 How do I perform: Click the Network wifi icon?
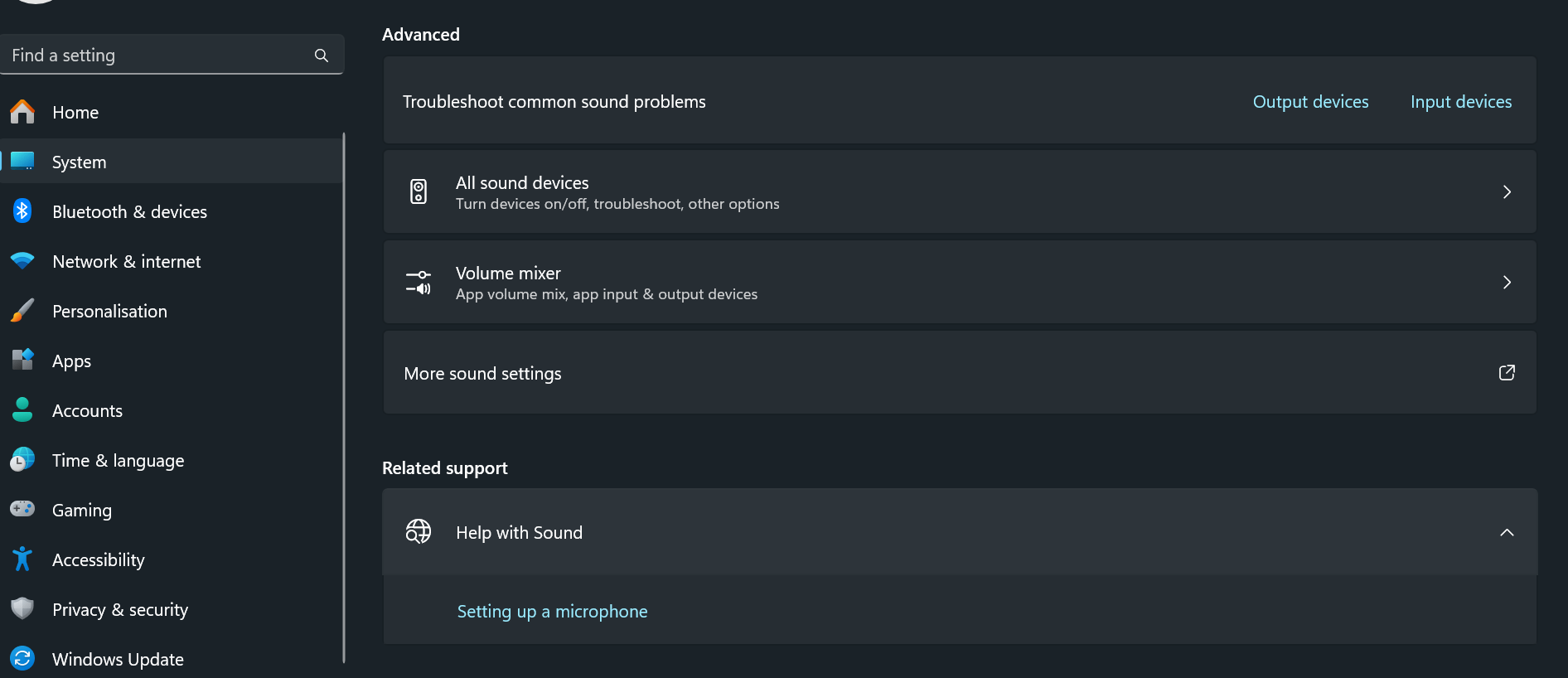click(x=22, y=261)
